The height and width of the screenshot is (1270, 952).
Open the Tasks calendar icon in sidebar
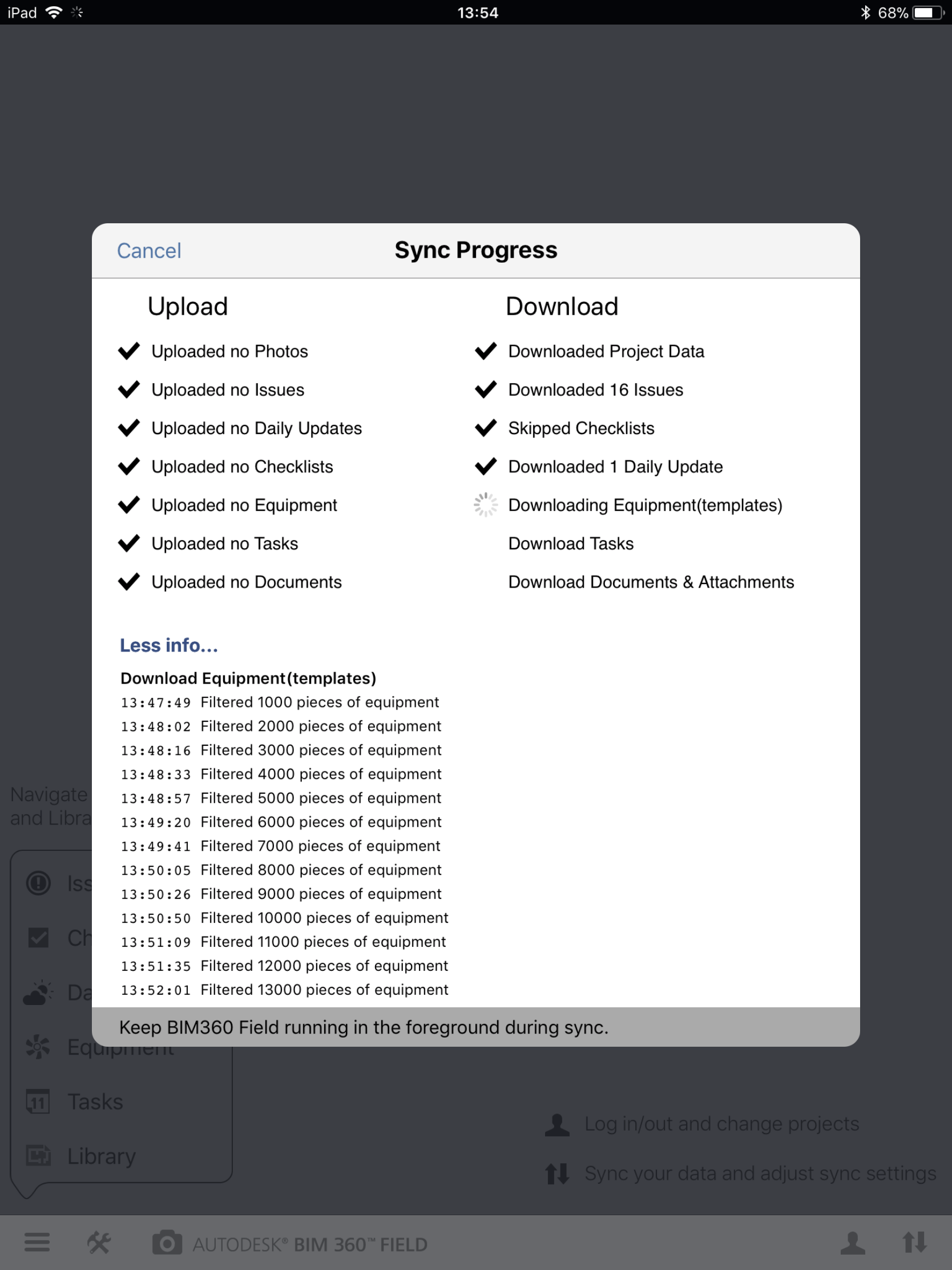(x=37, y=1100)
